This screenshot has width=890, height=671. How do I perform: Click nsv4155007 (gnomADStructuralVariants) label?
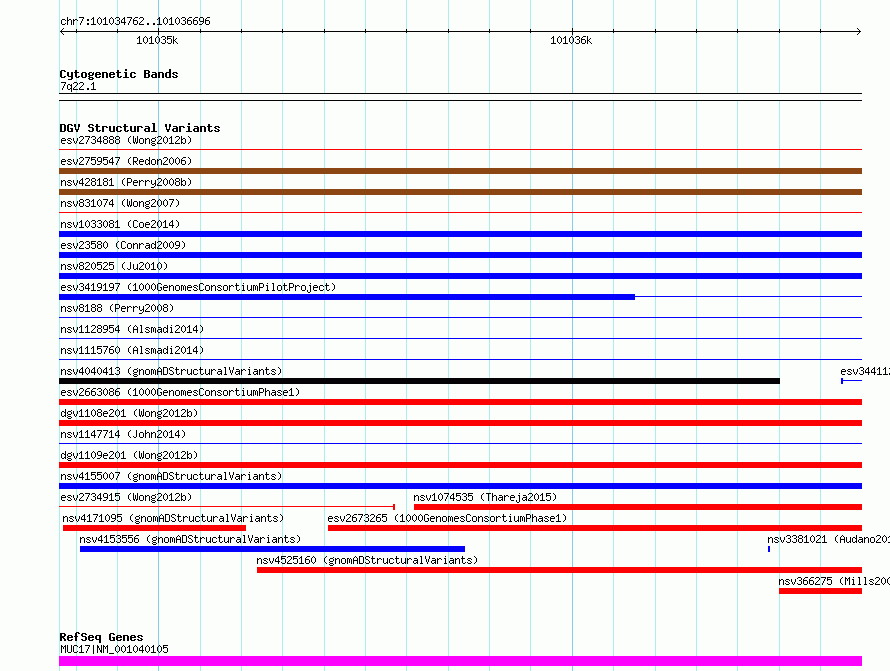coord(171,476)
